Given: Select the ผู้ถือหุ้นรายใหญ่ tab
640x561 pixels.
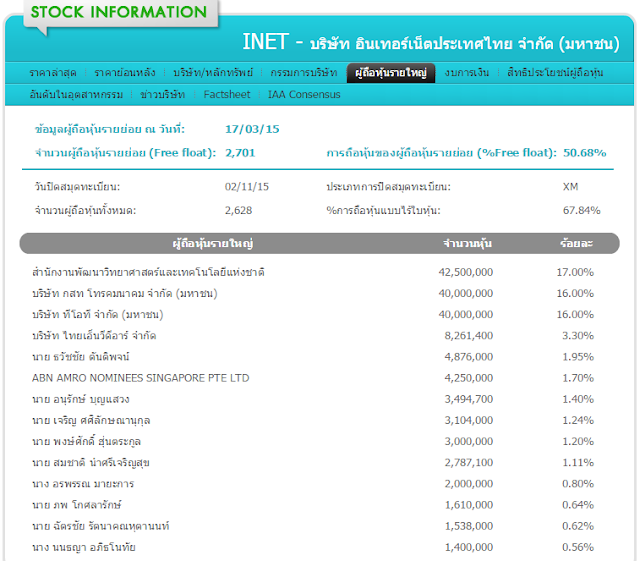Looking at the screenshot, I should coord(391,73).
